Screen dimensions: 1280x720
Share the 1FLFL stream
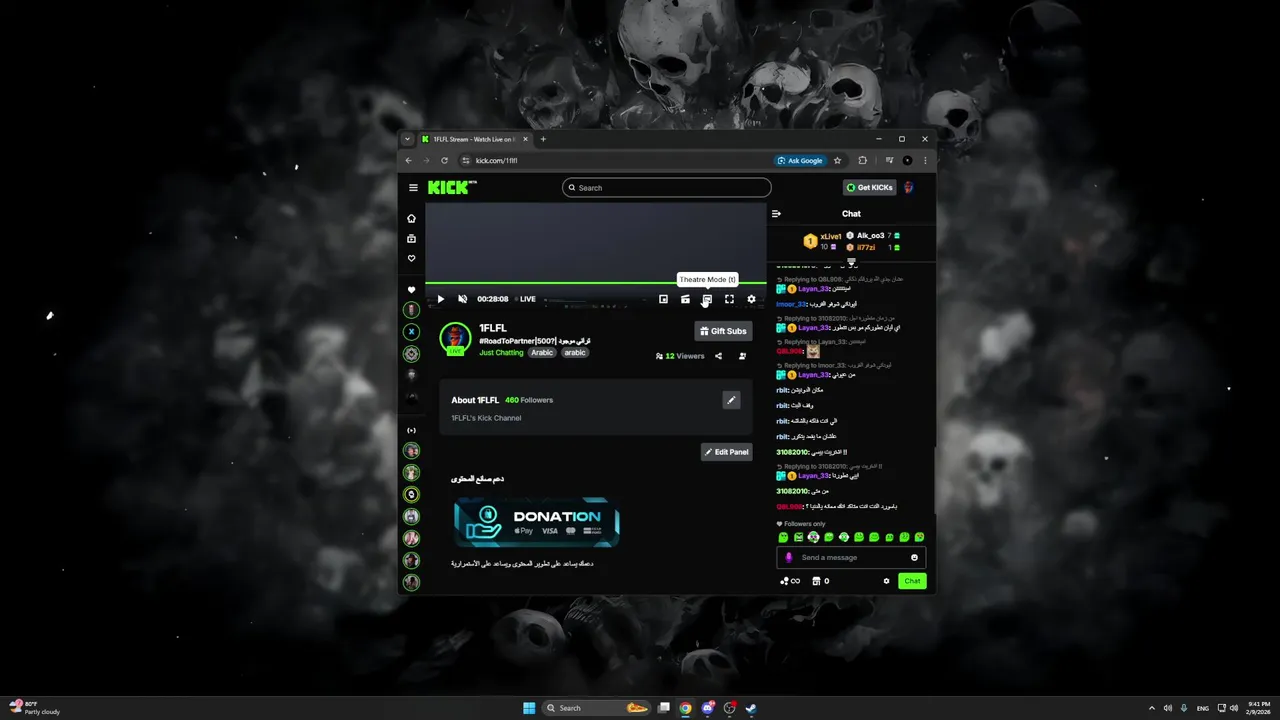(718, 356)
